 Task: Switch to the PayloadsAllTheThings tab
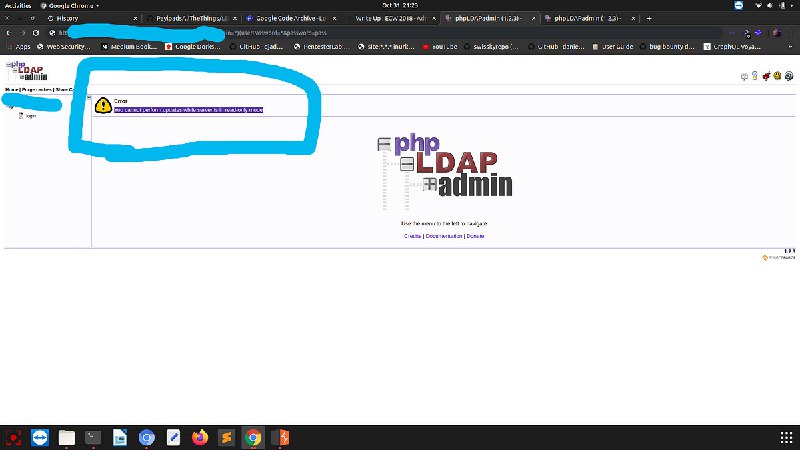tap(191, 18)
